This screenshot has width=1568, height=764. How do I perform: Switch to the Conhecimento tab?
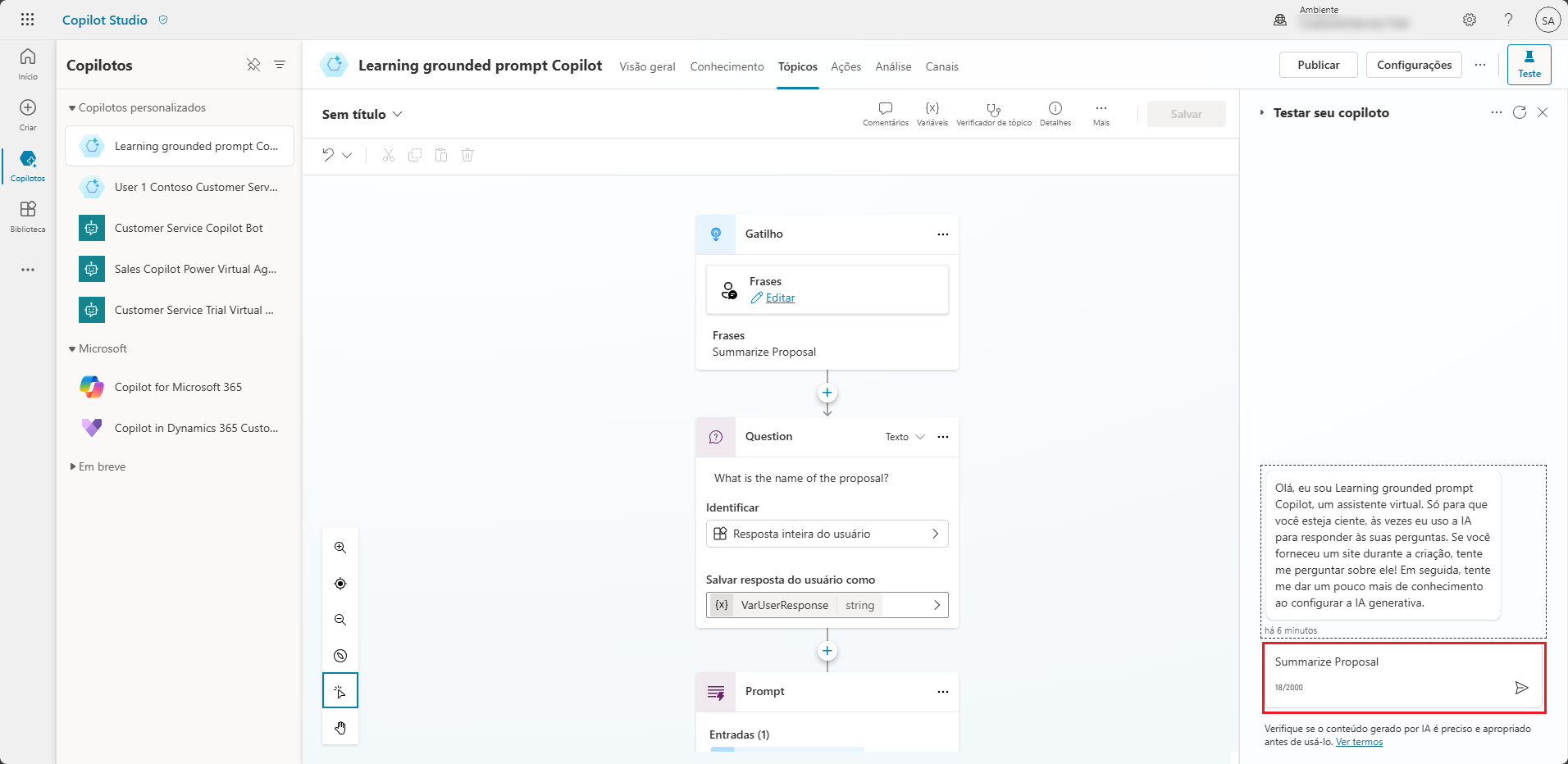(x=727, y=66)
